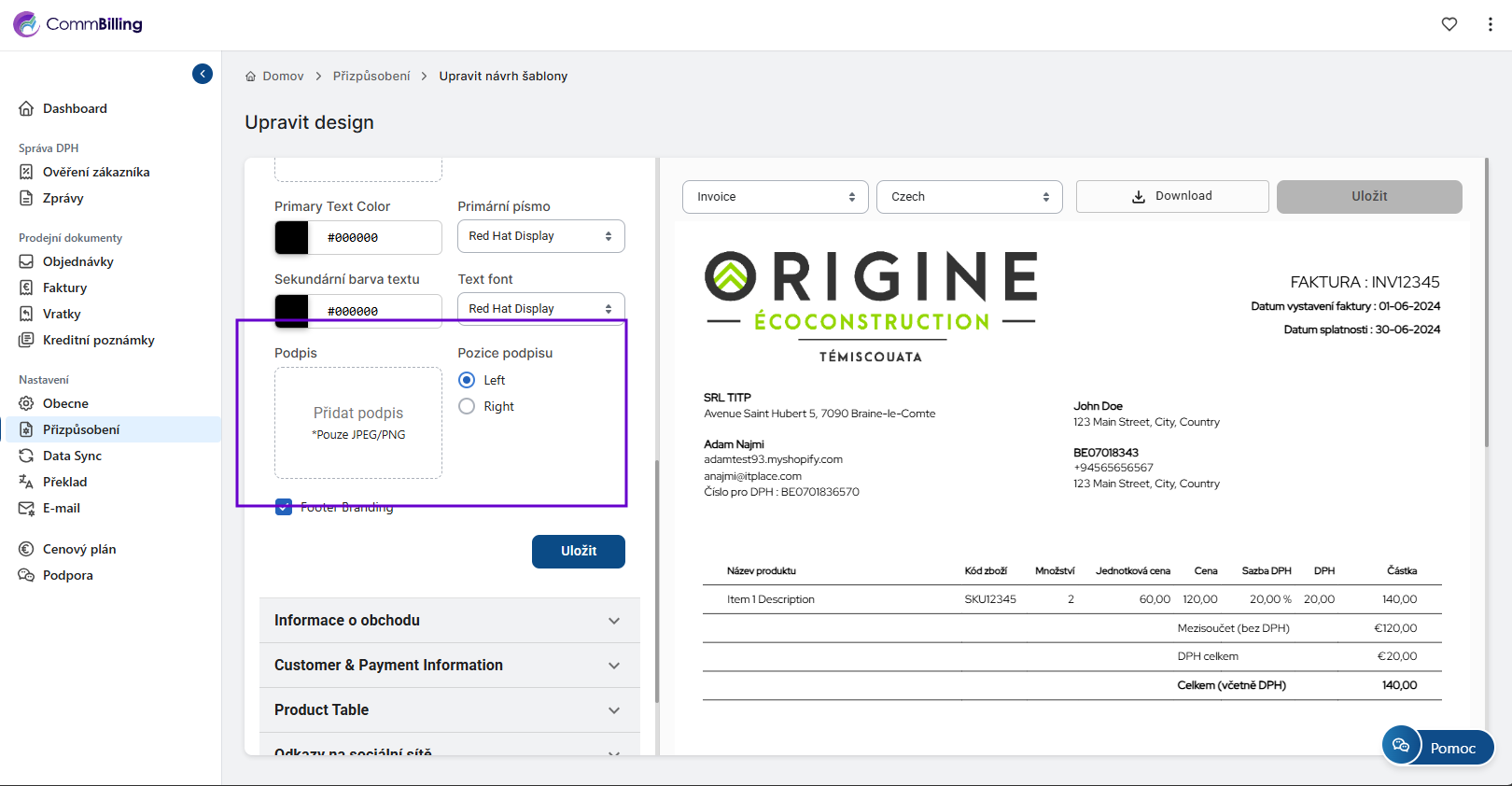
Task: Toggle the Footer Branding checkbox
Action: (x=284, y=507)
